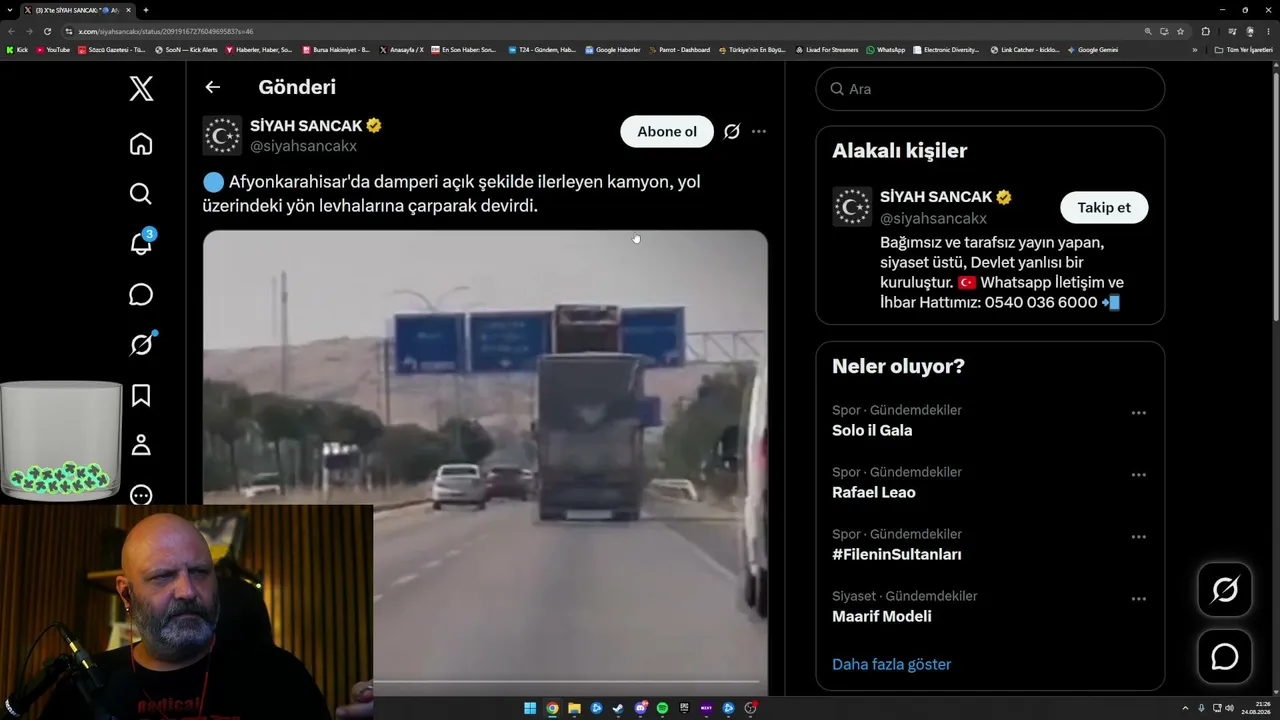Select the SİYAH SANCAK X tab
1280x720 pixels.
tap(77, 10)
